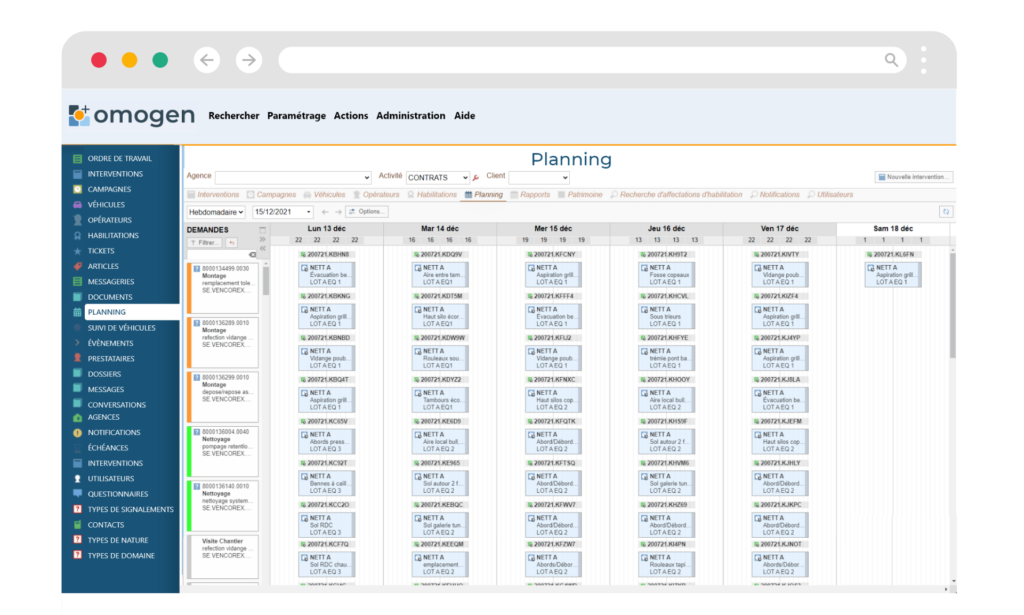Click the Demandes list scrollbar

pyautogui.click(x=266, y=281)
